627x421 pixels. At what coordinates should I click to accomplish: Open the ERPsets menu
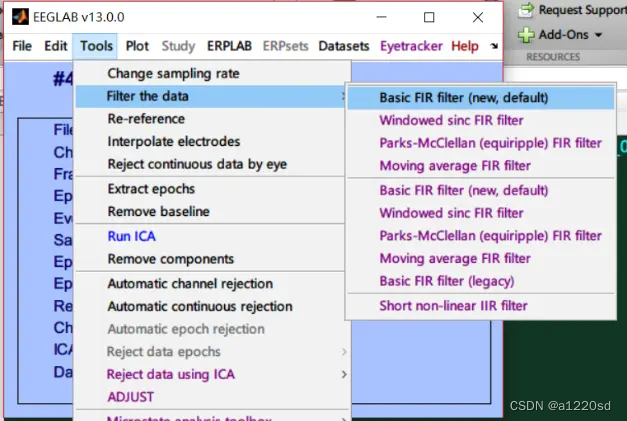point(286,46)
